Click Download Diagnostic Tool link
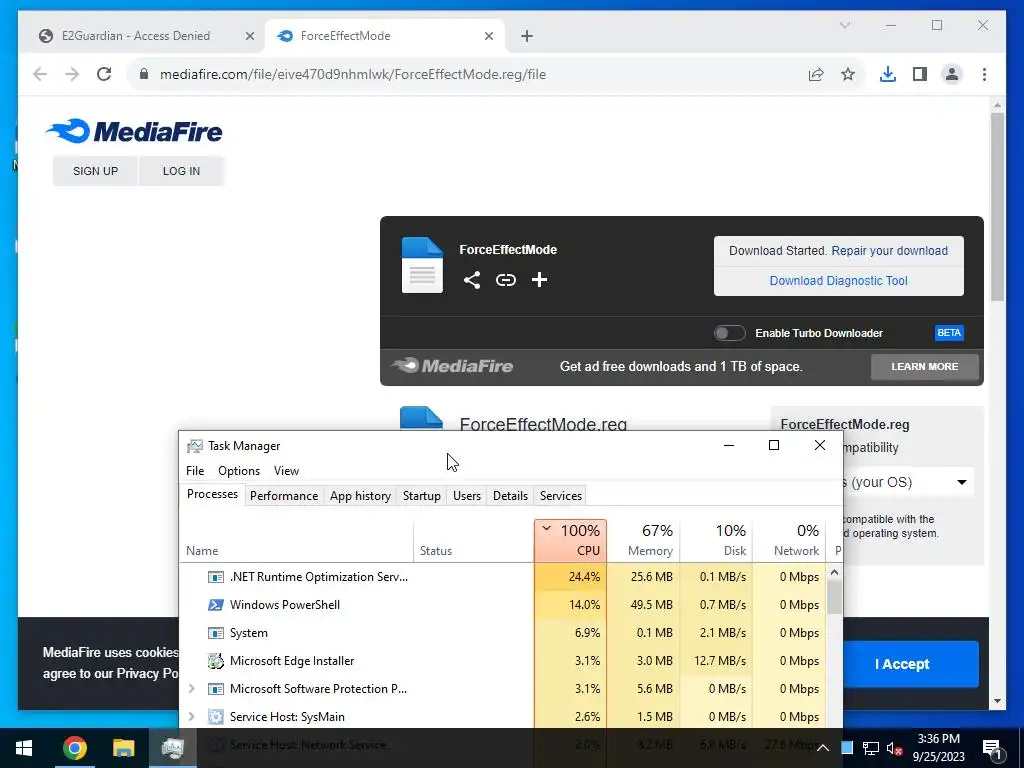The image size is (1024, 768). (x=839, y=281)
